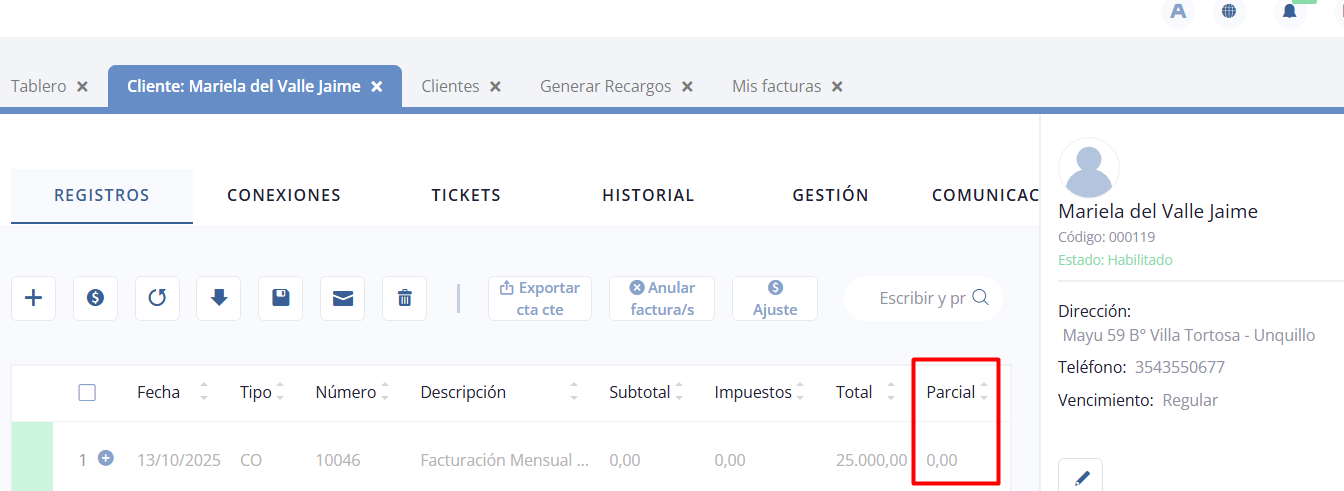Click the Anular factura/s button
This screenshot has width=1344, height=491.
(662, 298)
